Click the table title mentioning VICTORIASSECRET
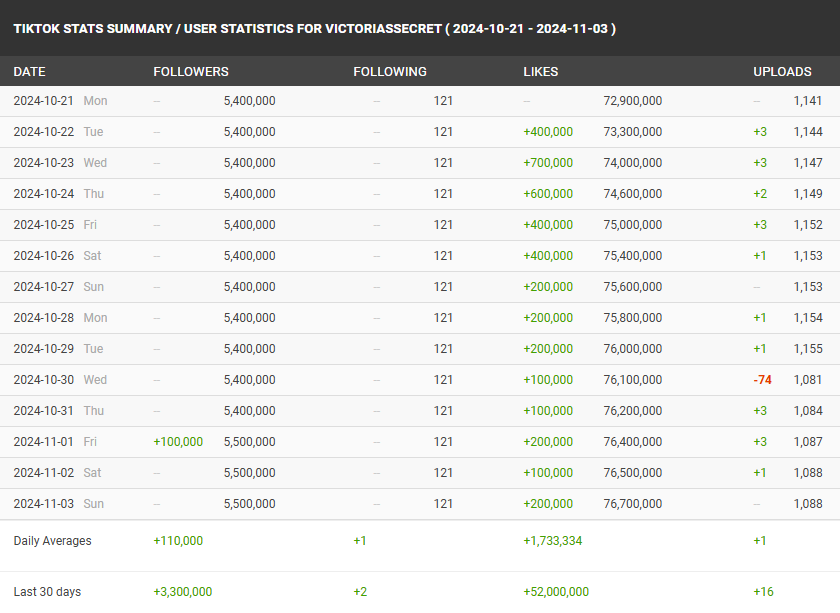The width and height of the screenshot is (840, 613). pyautogui.click(x=314, y=28)
